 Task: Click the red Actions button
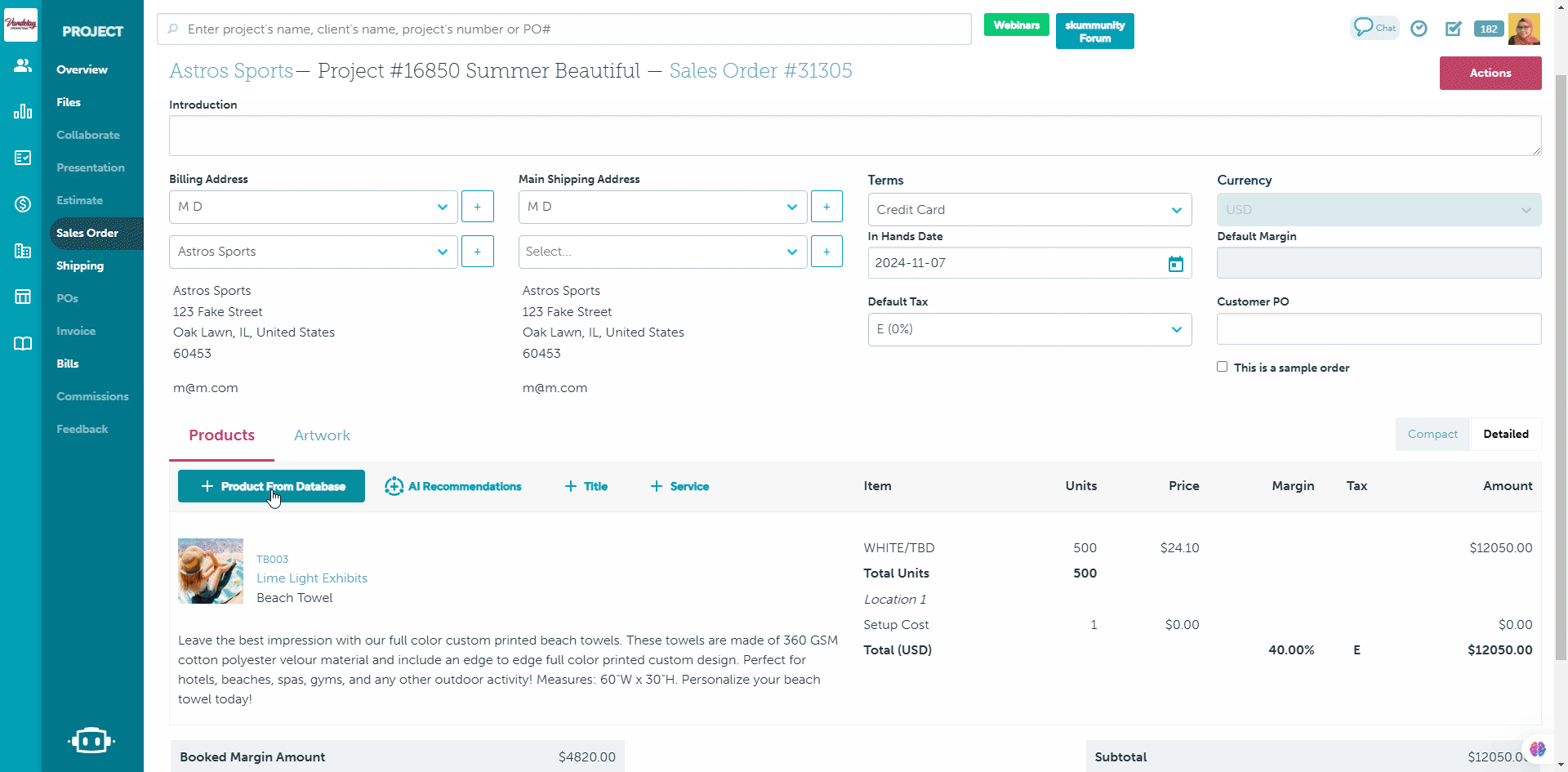tap(1490, 73)
